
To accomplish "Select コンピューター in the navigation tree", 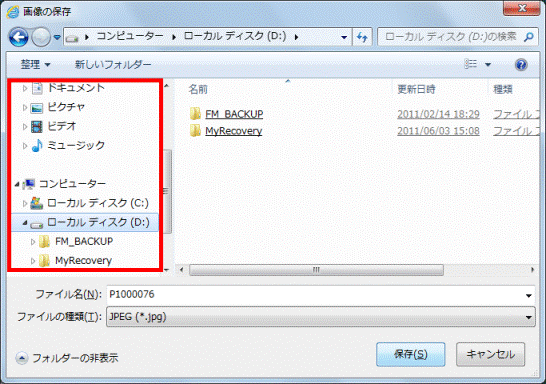I will [72, 183].
